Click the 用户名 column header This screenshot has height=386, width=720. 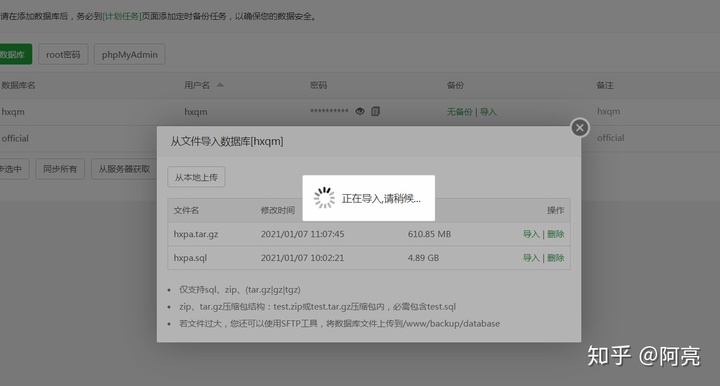coord(197,85)
